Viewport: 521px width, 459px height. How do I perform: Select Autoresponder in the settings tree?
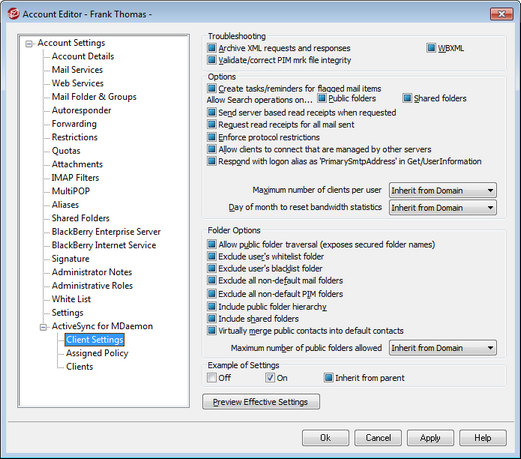[81, 110]
